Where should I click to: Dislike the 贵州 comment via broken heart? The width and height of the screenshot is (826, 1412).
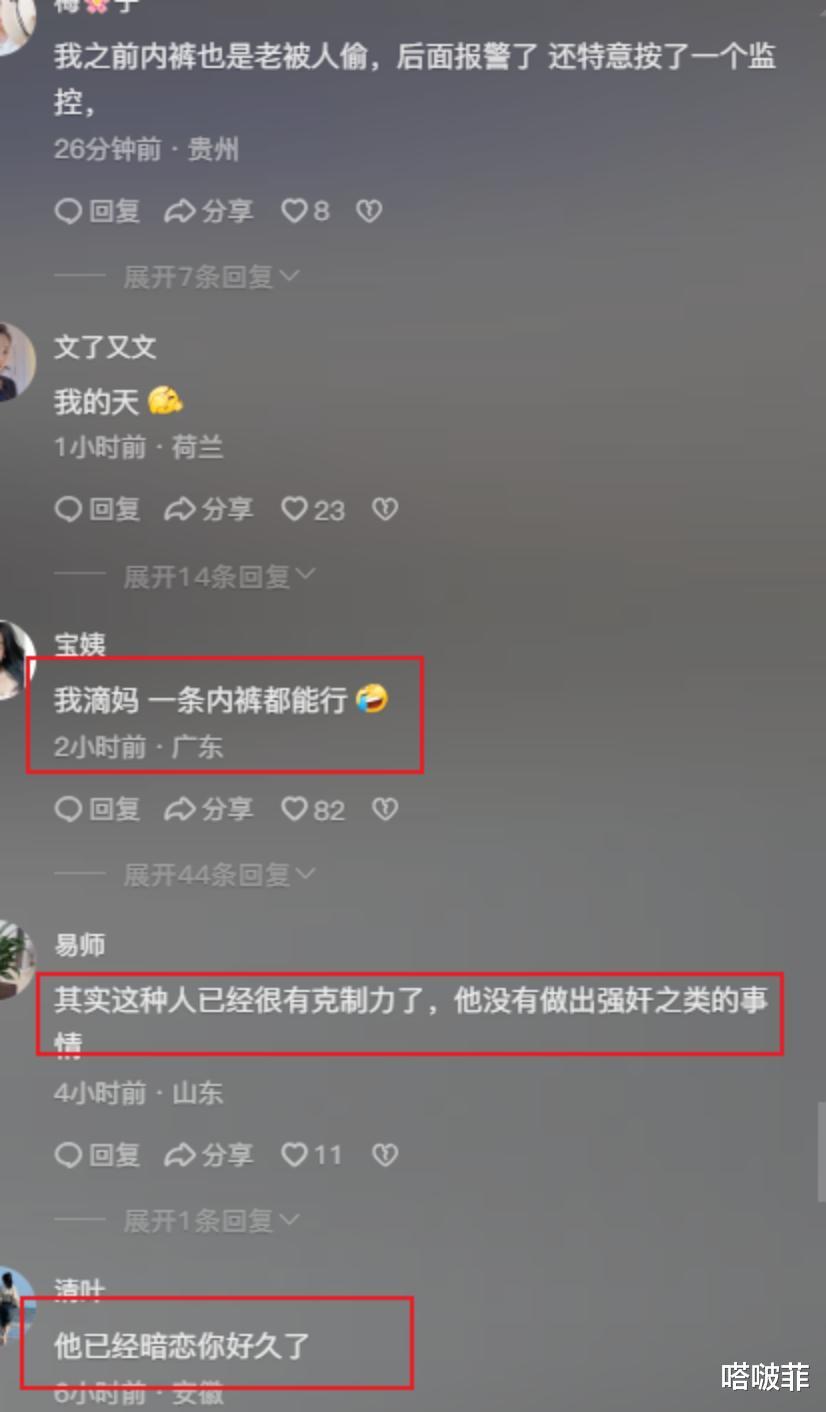pos(369,211)
